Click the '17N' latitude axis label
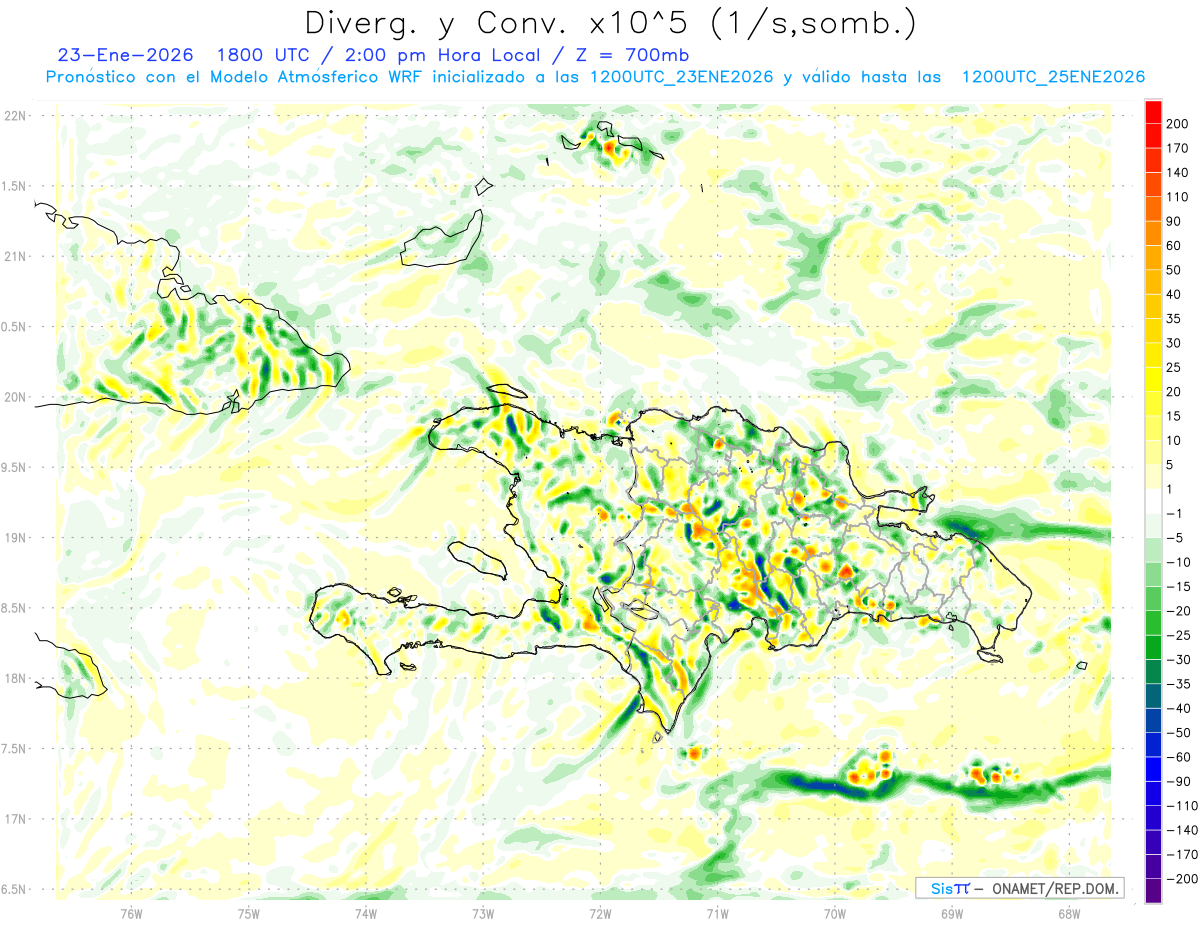This screenshot has height=927, width=1200. click(14, 820)
